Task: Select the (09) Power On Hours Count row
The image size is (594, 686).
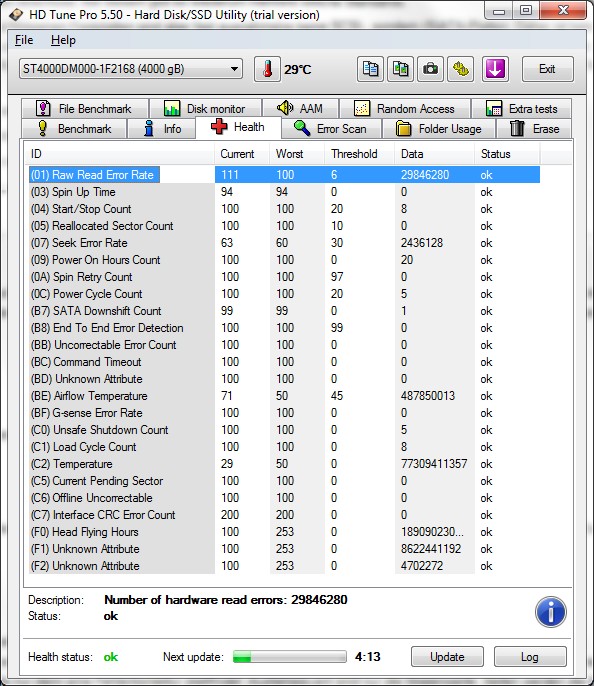Action: click(x=284, y=260)
